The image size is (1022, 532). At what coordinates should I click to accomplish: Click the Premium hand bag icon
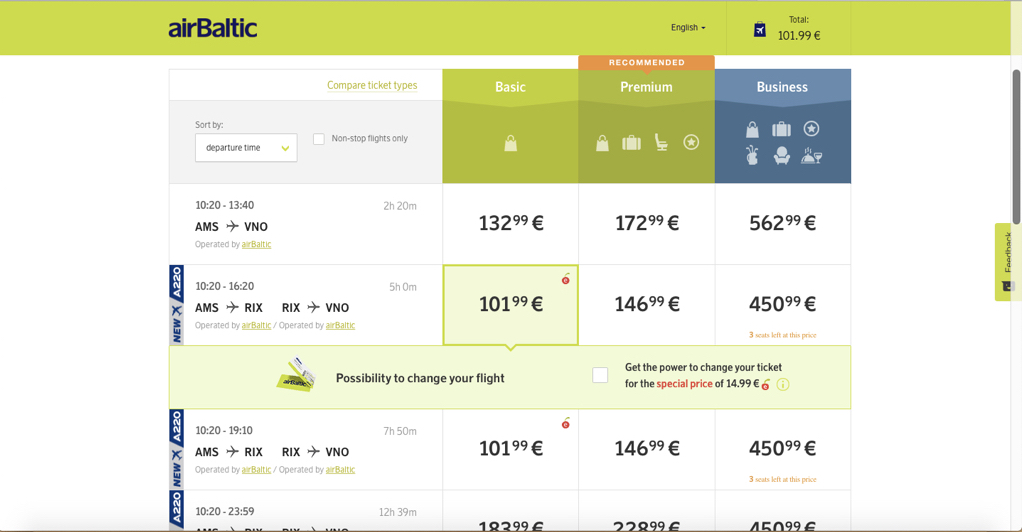[x=602, y=143]
